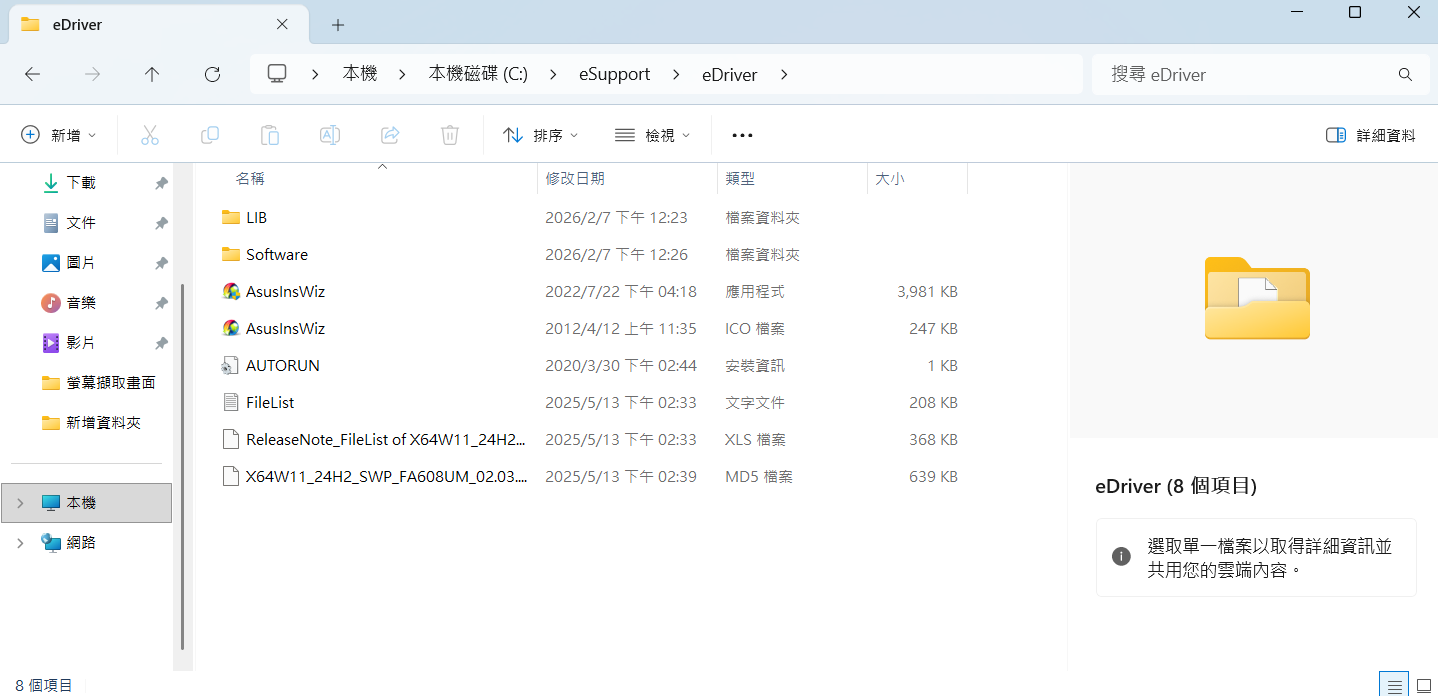1438x696 pixels.
Task: Open the 新增 dropdown menu
Action: pyautogui.click(x=59, y=135)
